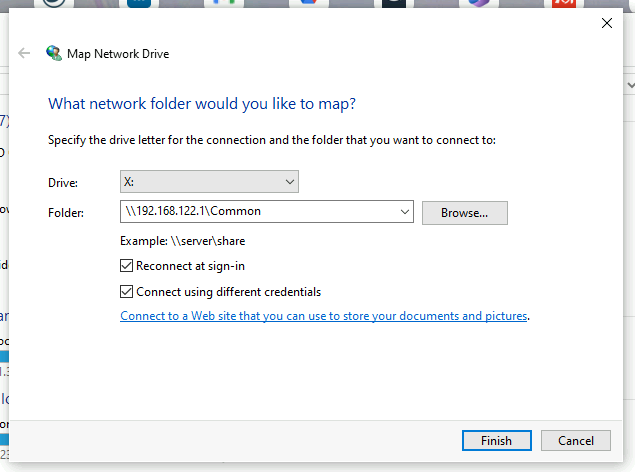635x472 pixels.
Task: Click the 'Specify the drive letter' instruction text
Action: tap(271, 140)
